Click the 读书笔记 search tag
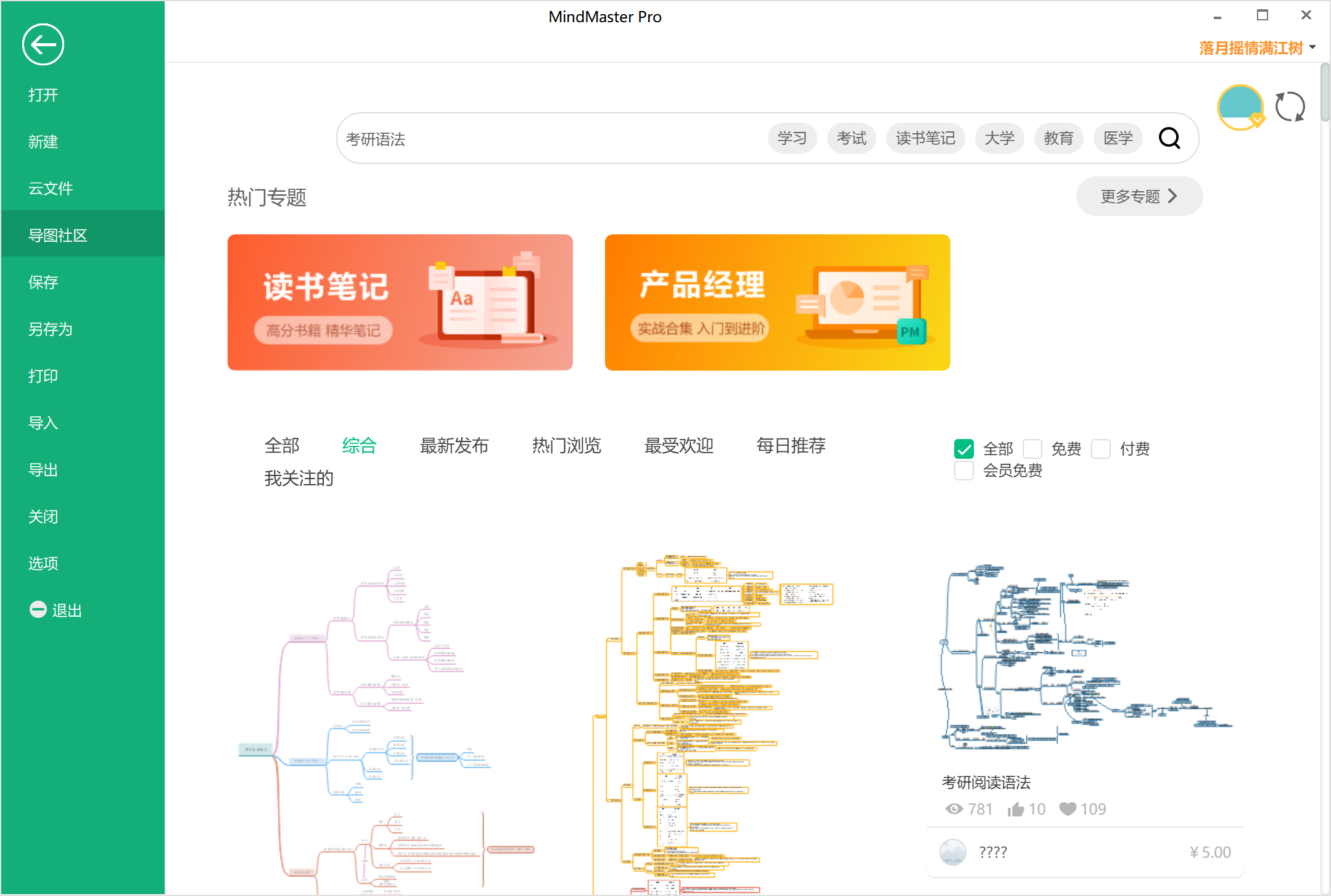Viewport: 1331px width, 896px height. [x=925, y=138]
